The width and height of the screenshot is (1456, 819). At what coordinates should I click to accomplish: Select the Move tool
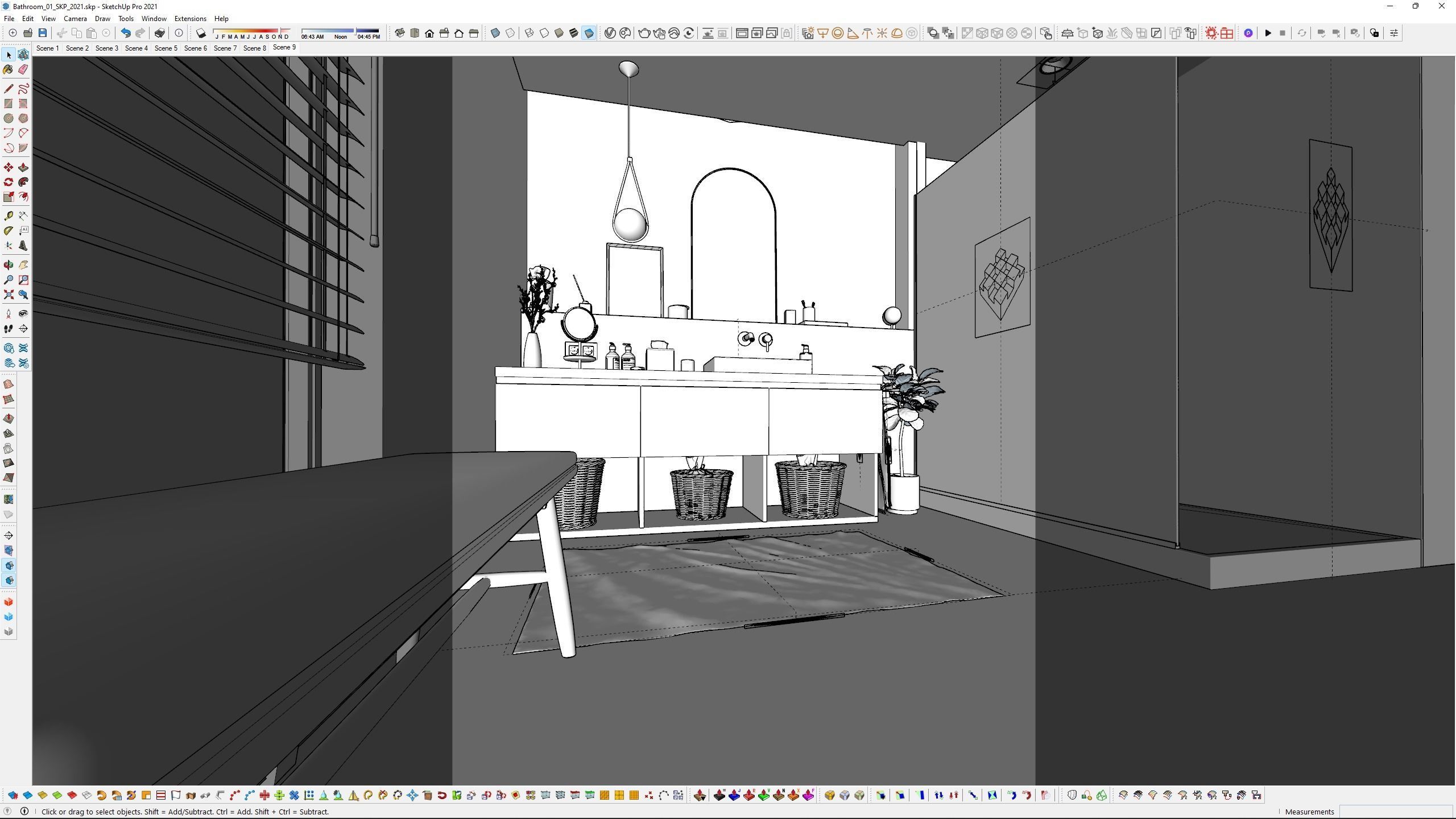pyautogui.click(x=9, y=167)
